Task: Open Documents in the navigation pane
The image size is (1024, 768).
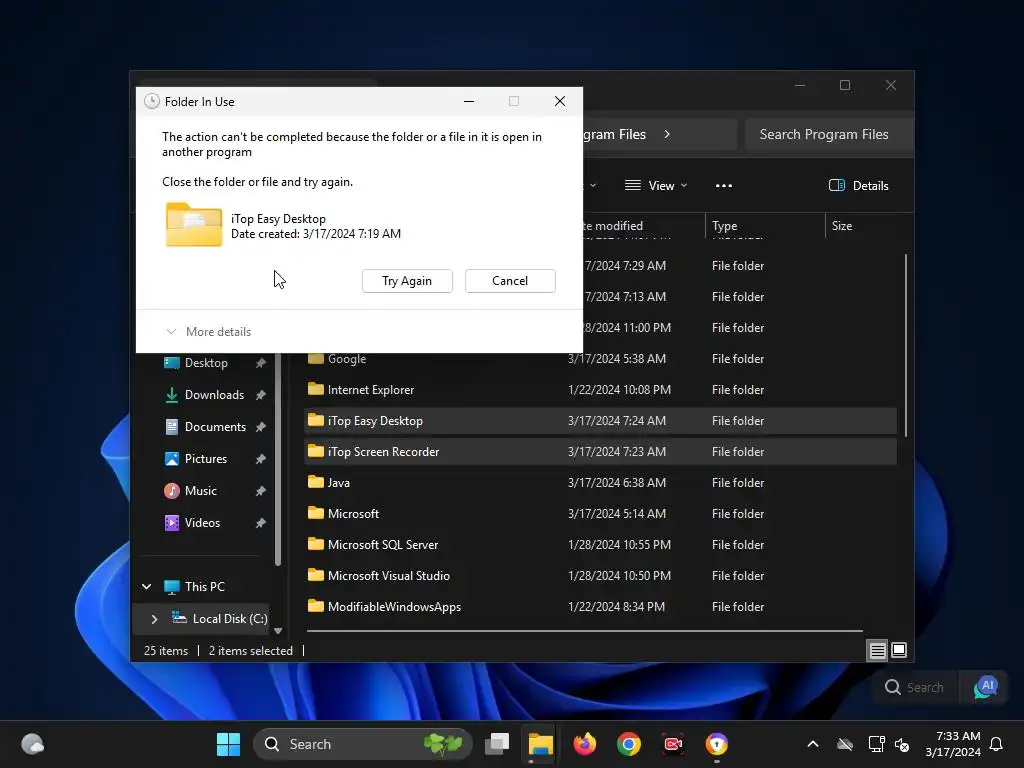Action: [x=214, y=427]
